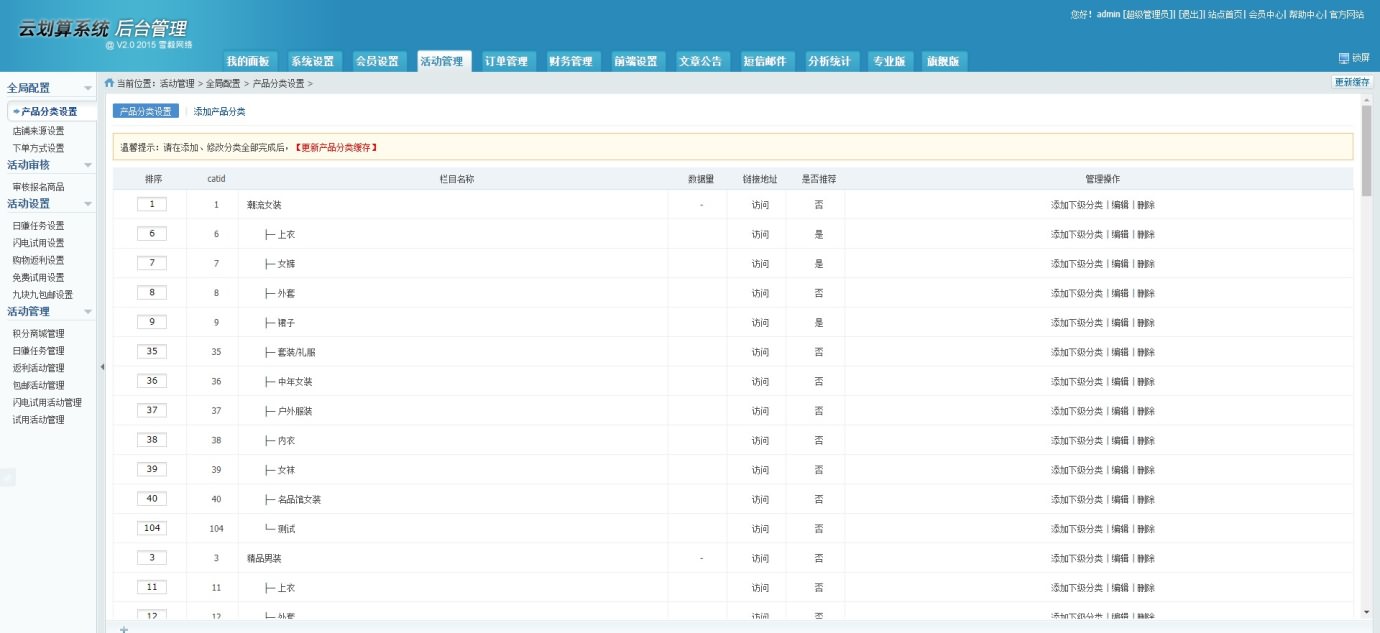Open the 前端设置 tab
The image size is (1380, 633).
pyautogui.click(x=636, y=61)
